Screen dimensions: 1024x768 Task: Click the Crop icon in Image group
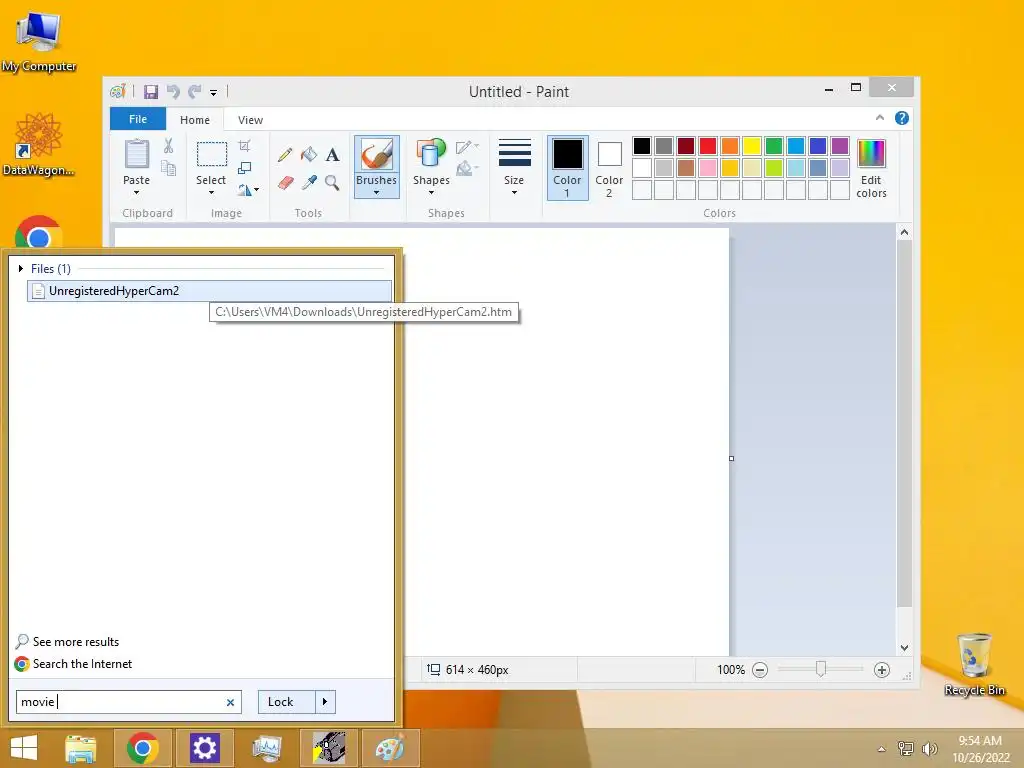pos(244,145)
